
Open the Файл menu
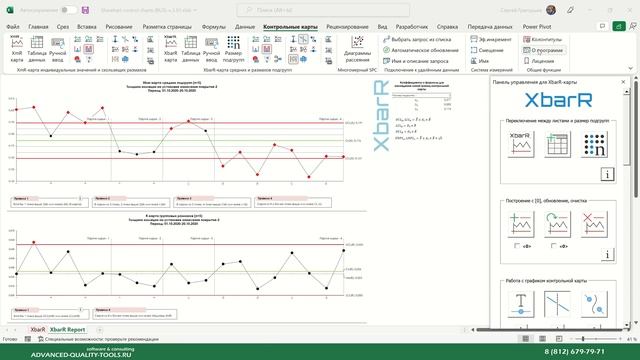pos(13,27)
